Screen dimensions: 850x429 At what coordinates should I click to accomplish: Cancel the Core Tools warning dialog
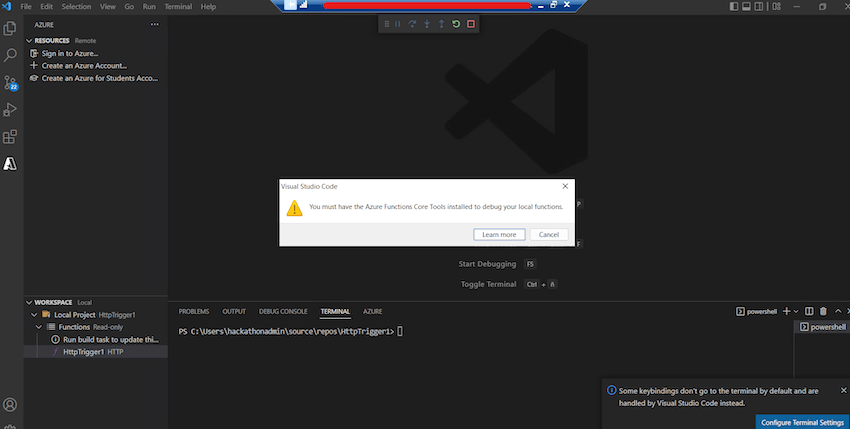tap(549, 234)
